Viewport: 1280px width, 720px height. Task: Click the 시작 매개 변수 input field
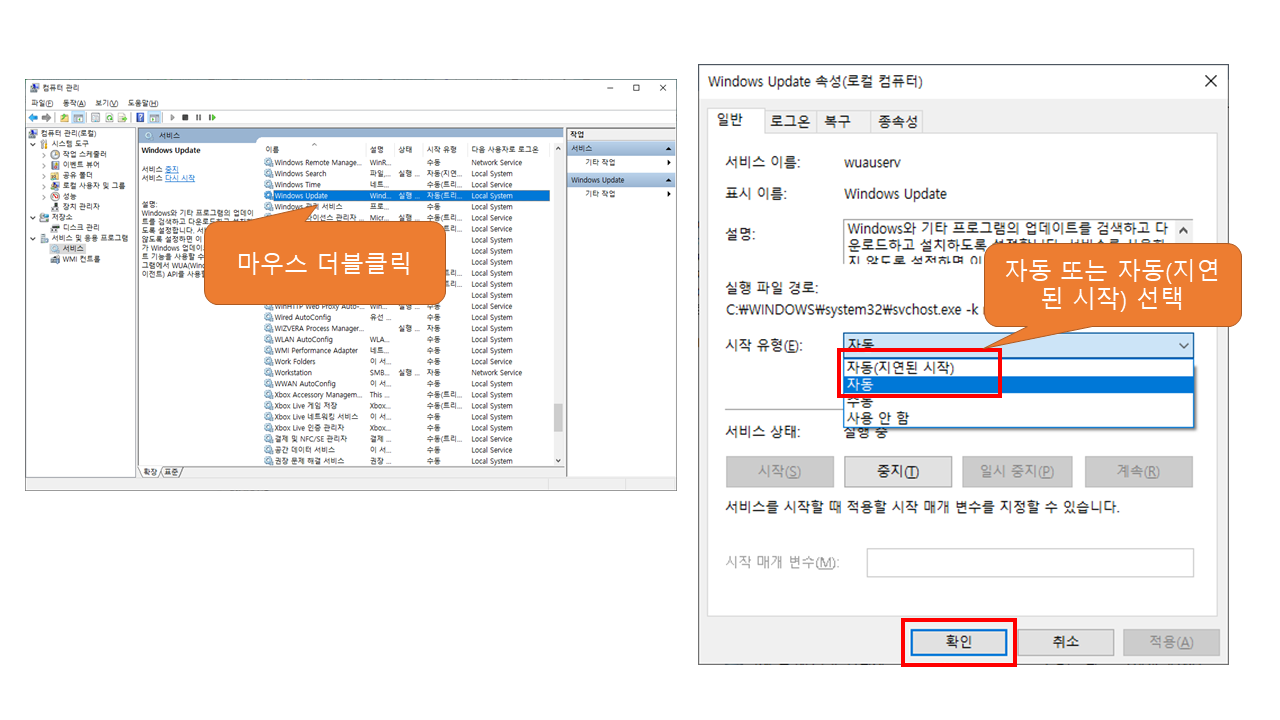(1030, 562)
